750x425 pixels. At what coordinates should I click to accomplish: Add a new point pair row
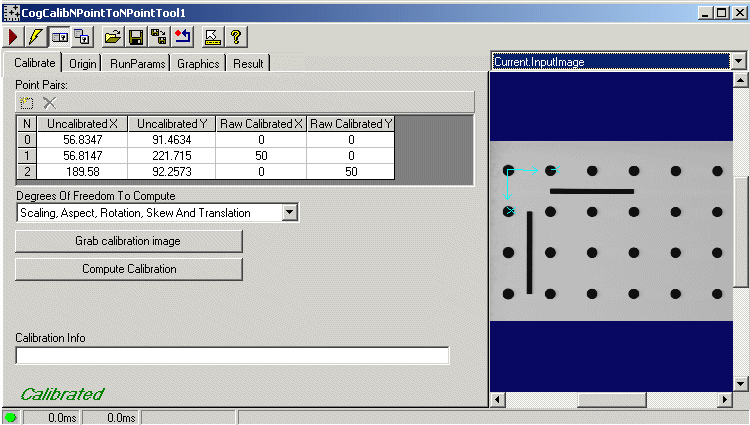tap(28, 103)
